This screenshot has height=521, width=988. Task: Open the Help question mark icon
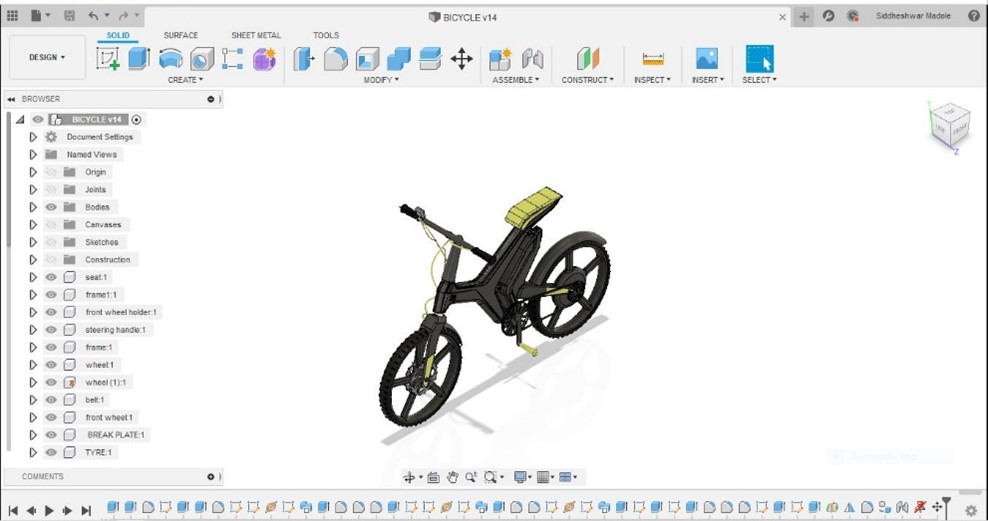click(x=974, y=16)
